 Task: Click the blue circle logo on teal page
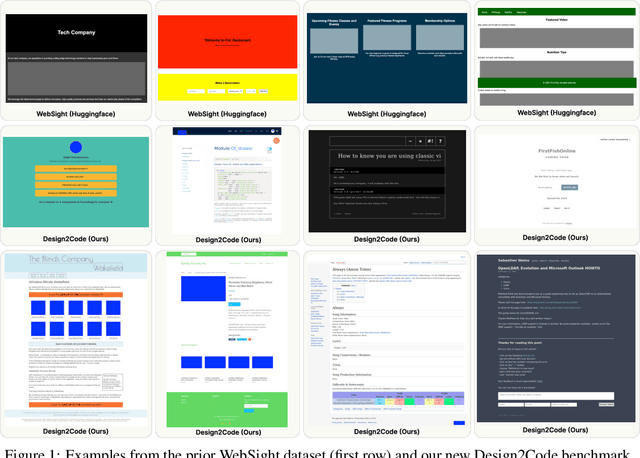pyautogui.click(x=75, y=148)
